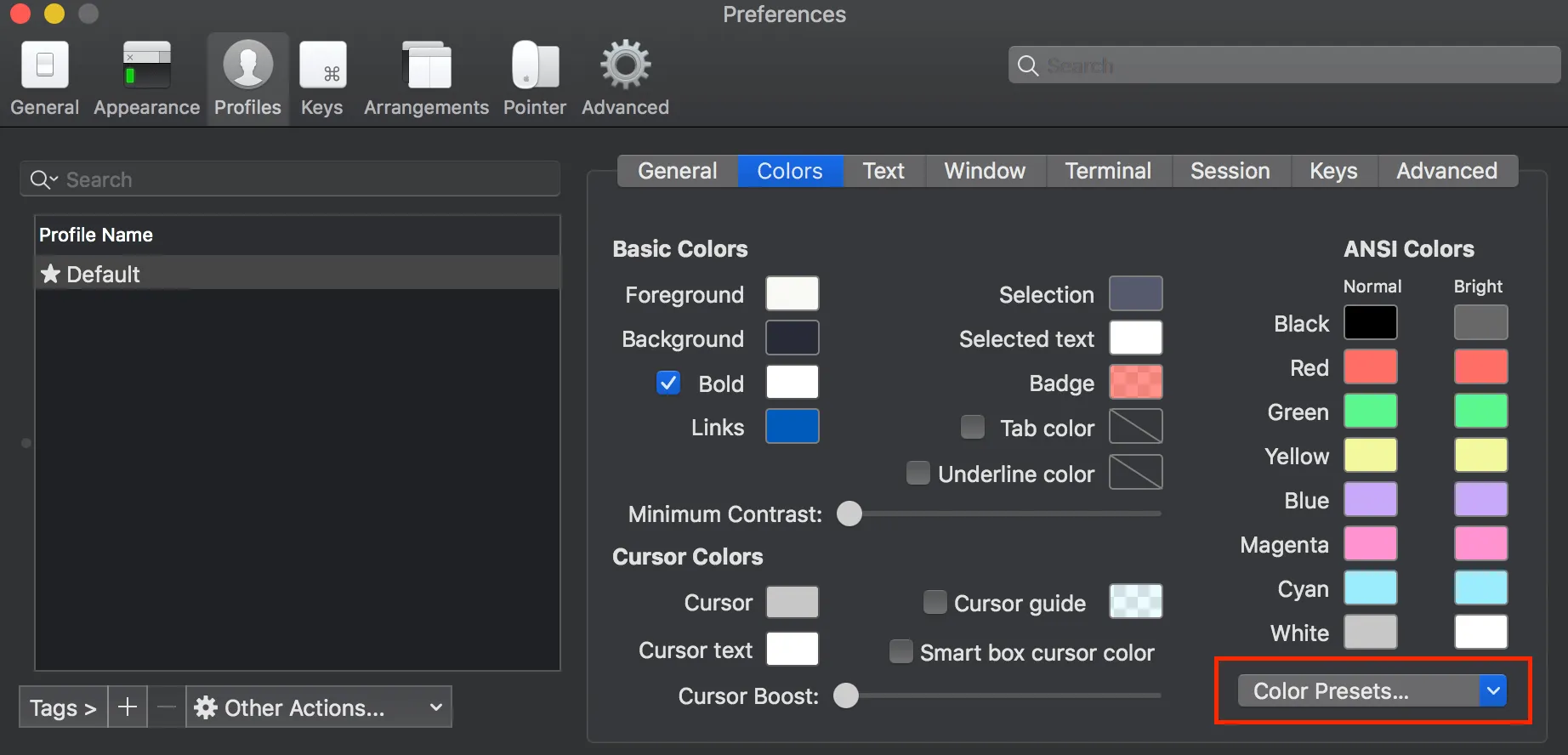Open the ANSI Bright Cyan swatch
Viewport: 1568px width, 755px height.
[1481, 588]
